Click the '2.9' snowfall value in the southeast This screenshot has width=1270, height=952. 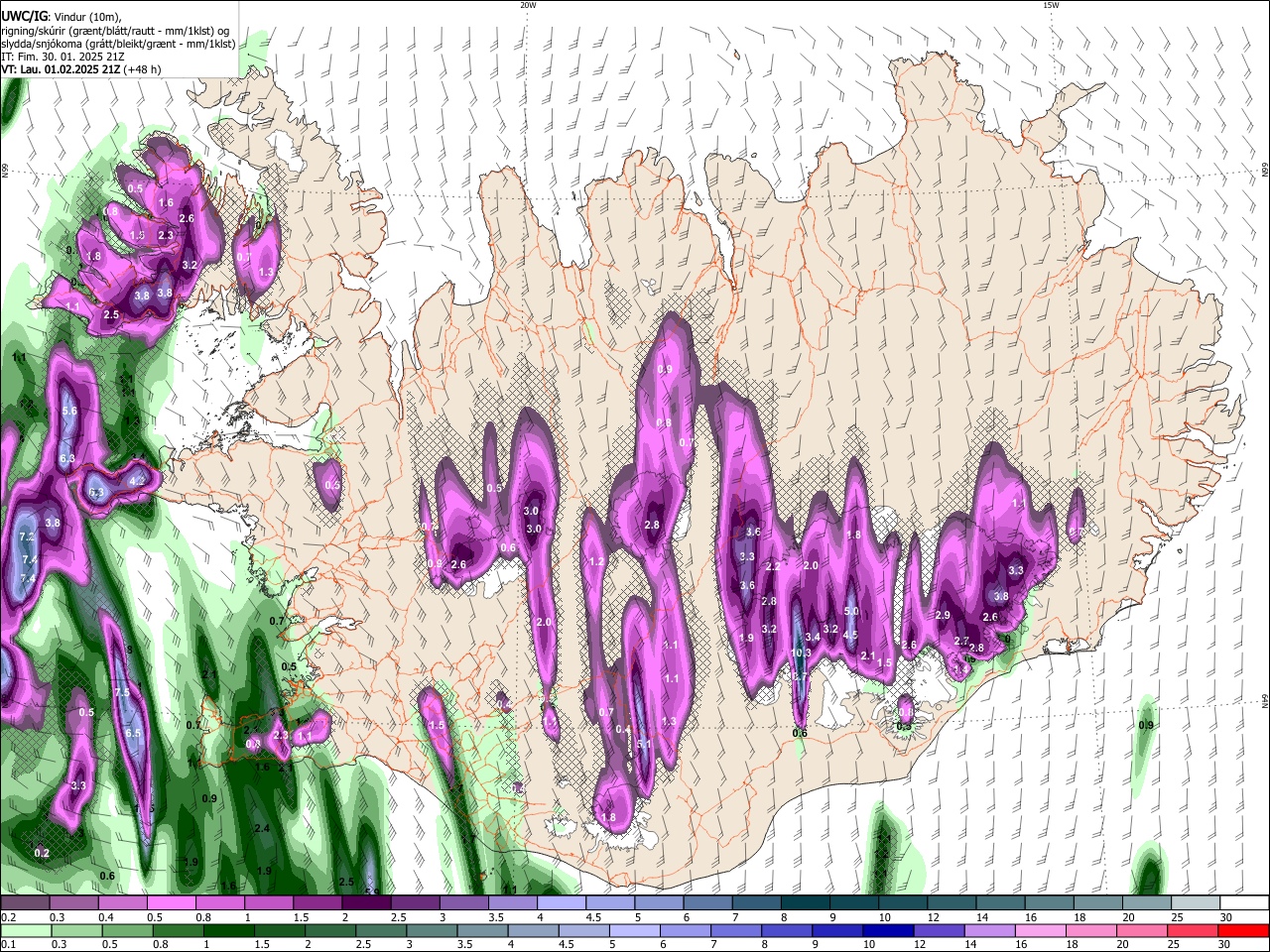tap(943, 616)
